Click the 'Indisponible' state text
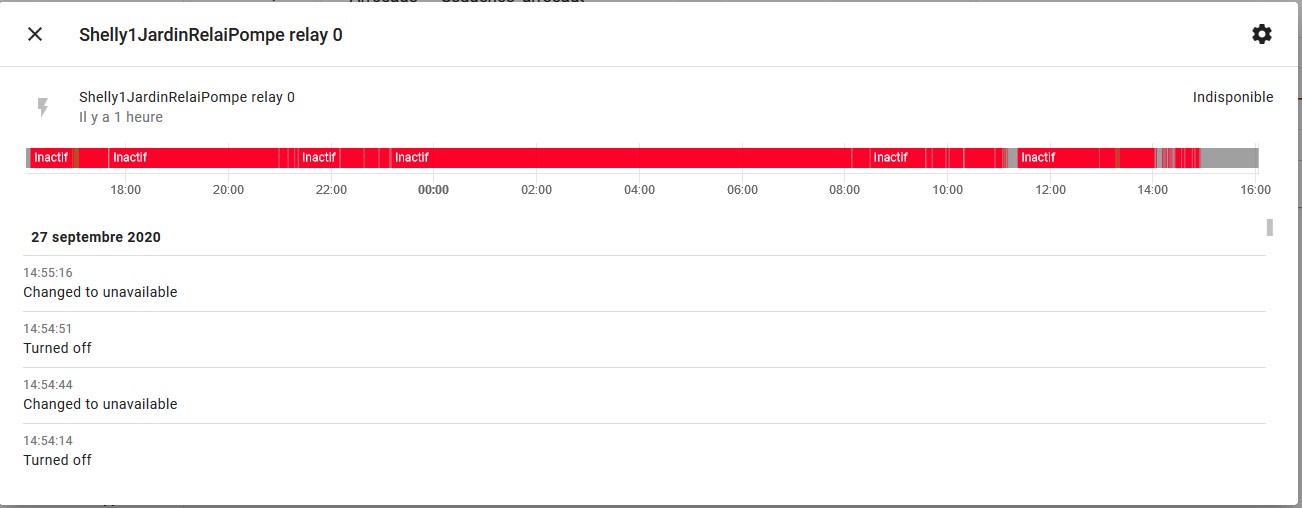 point(1233,97)
